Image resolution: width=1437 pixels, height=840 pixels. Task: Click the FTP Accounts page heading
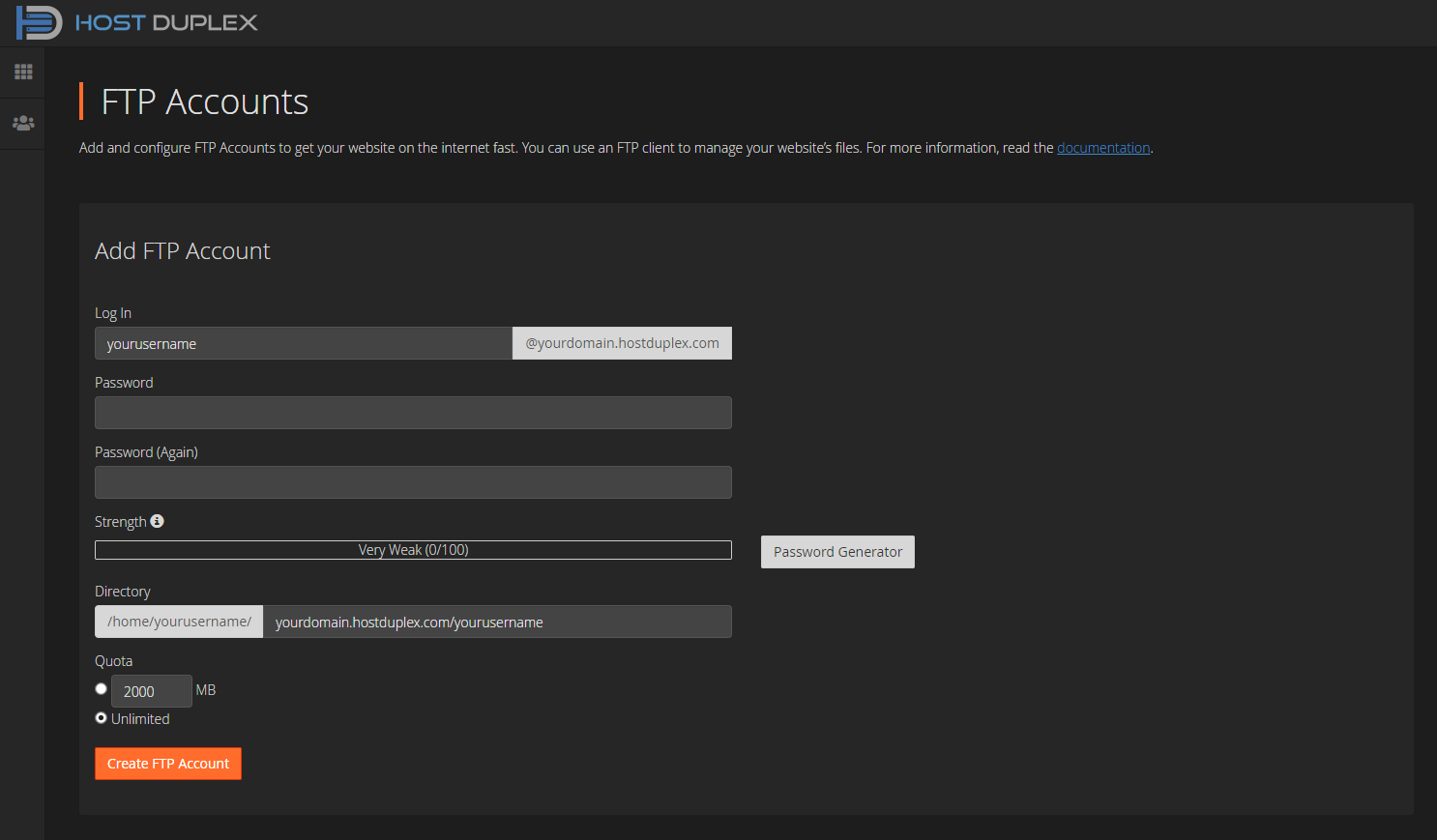pos(204,101)
